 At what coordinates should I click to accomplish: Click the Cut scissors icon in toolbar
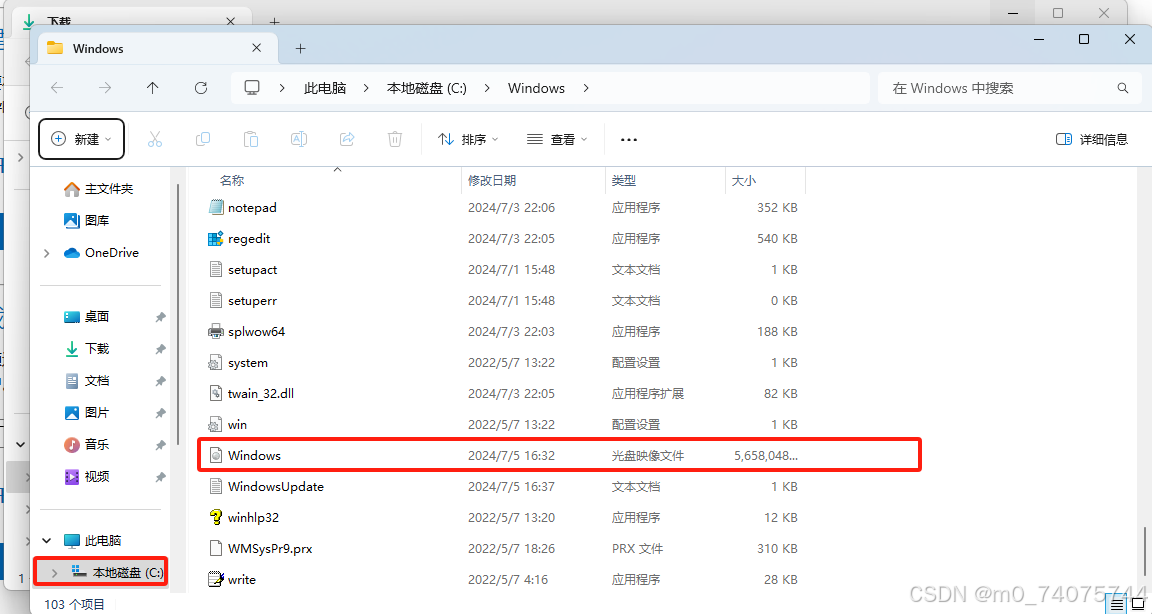point(154,139)
